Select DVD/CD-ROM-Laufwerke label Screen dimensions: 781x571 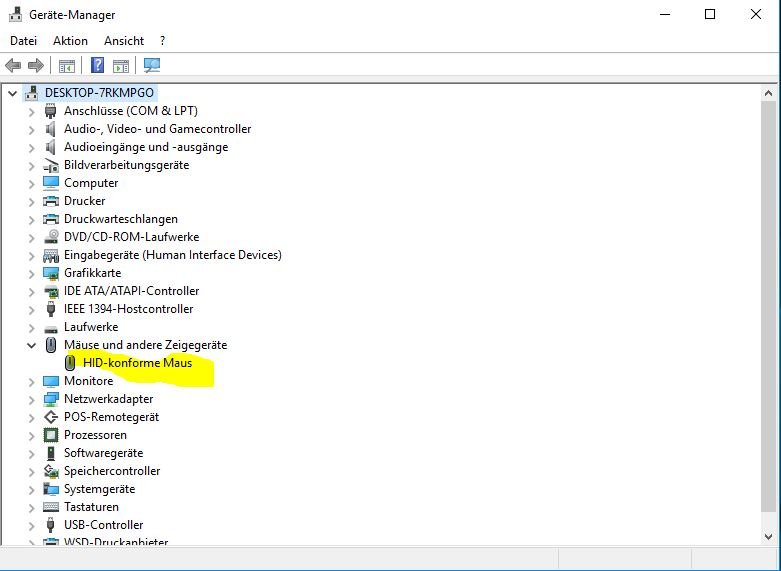[x=131, y=237]
